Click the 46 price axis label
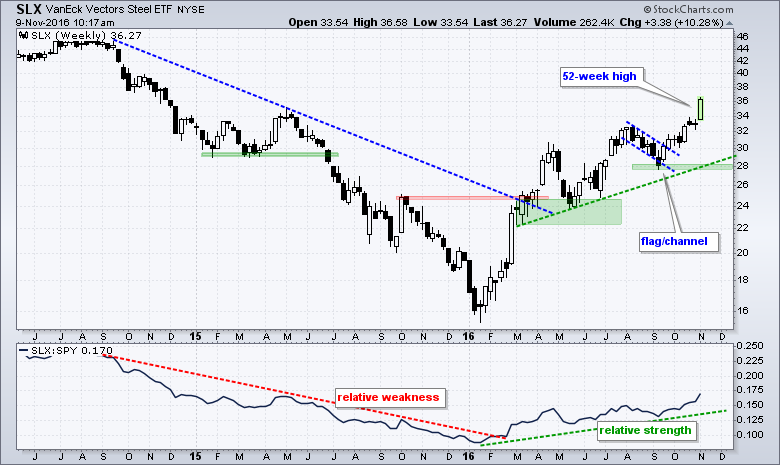780x465 pixels. (x=742, y=36)
